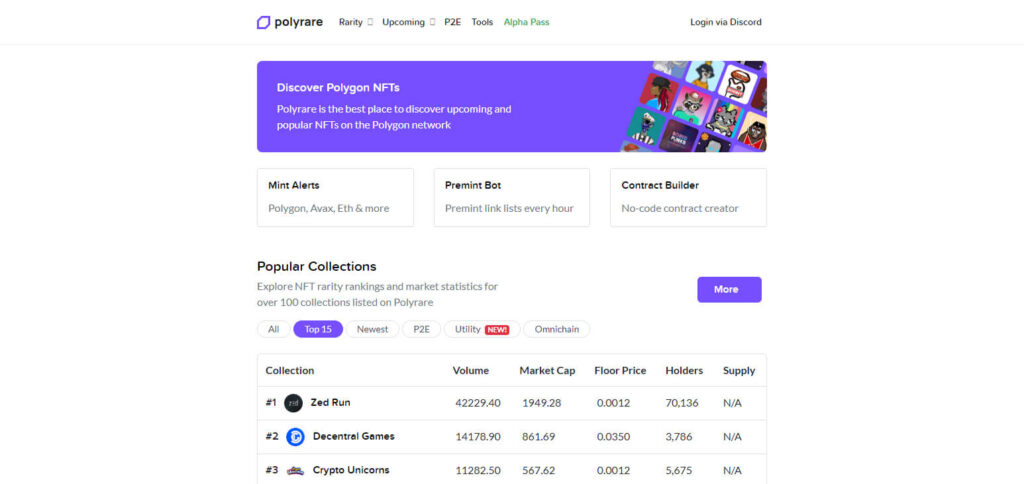Open the Tools nav menu item
Image resolution: width=1024 pixels, height=484 pixels.
(482, 22)
